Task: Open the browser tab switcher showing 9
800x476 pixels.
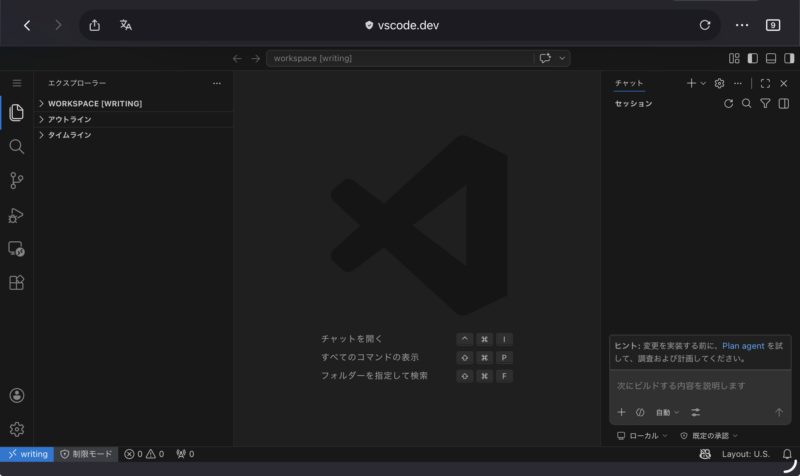Action: click(773, 25)
